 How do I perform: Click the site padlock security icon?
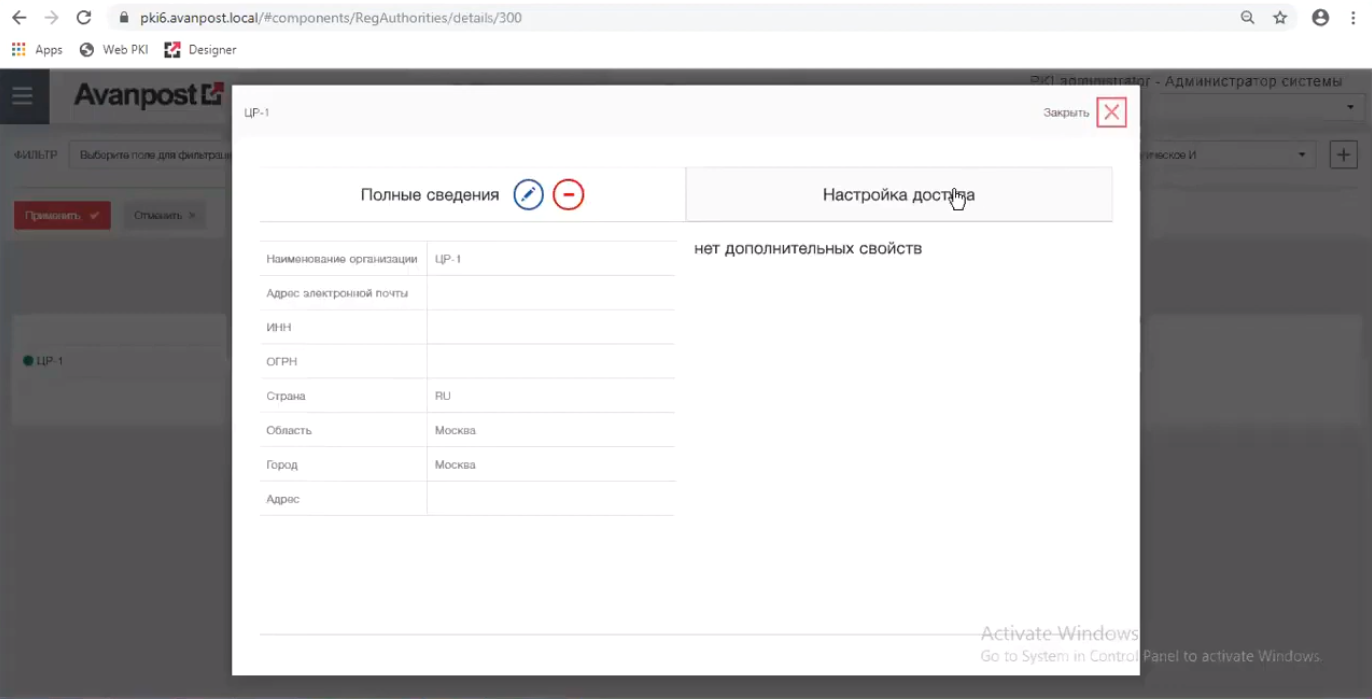(124, 18)
